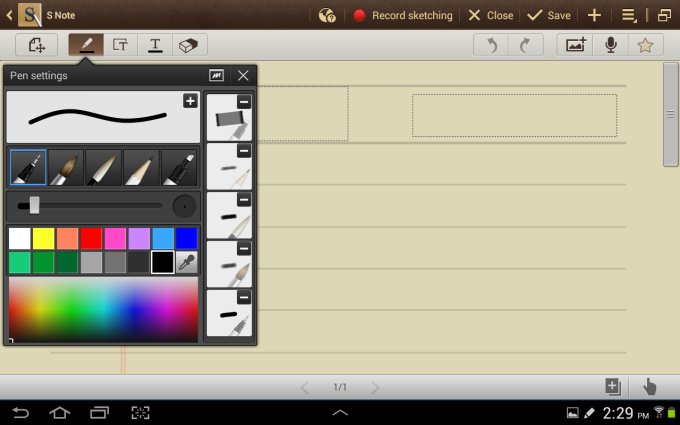Open the overflow menu list icon
The height and width of the screenshot is (425, 680).
[x=629, y=16]
